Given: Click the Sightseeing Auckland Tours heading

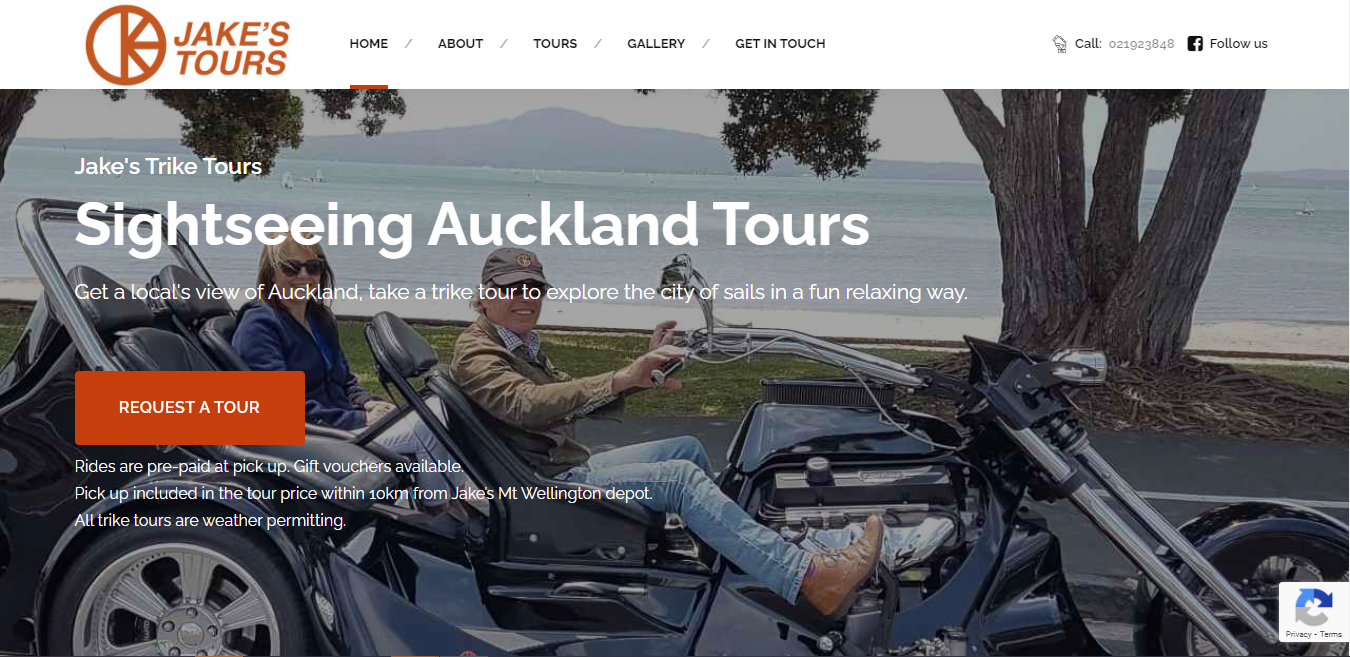Looking at the screenshot, I should 472,225.
